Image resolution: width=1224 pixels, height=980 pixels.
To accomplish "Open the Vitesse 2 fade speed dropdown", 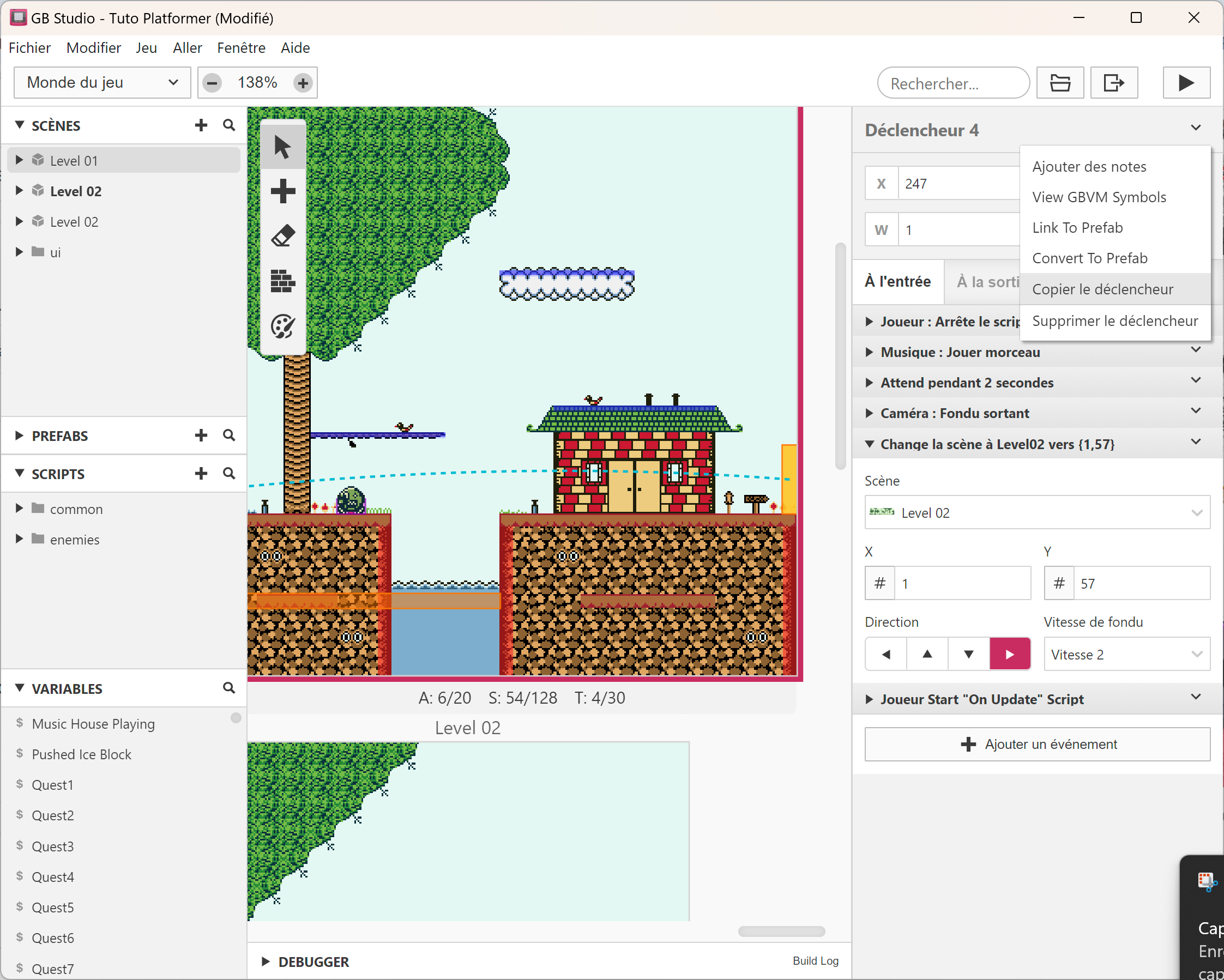I will pyautogui.click(x=1126, y=654).
